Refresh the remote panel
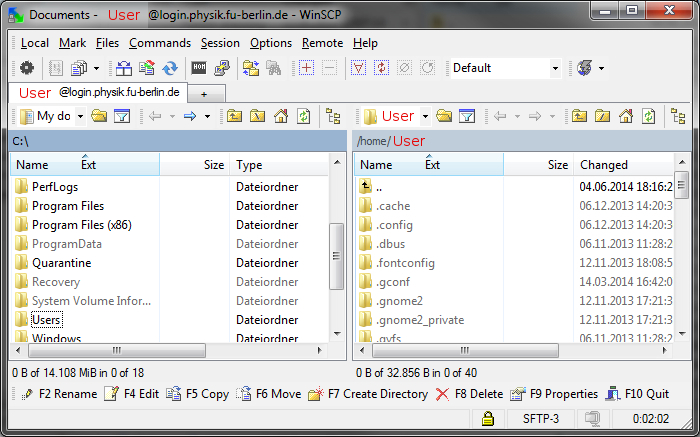Image resolution: width=700 pixels, height=437 pixels. point(649,117)
